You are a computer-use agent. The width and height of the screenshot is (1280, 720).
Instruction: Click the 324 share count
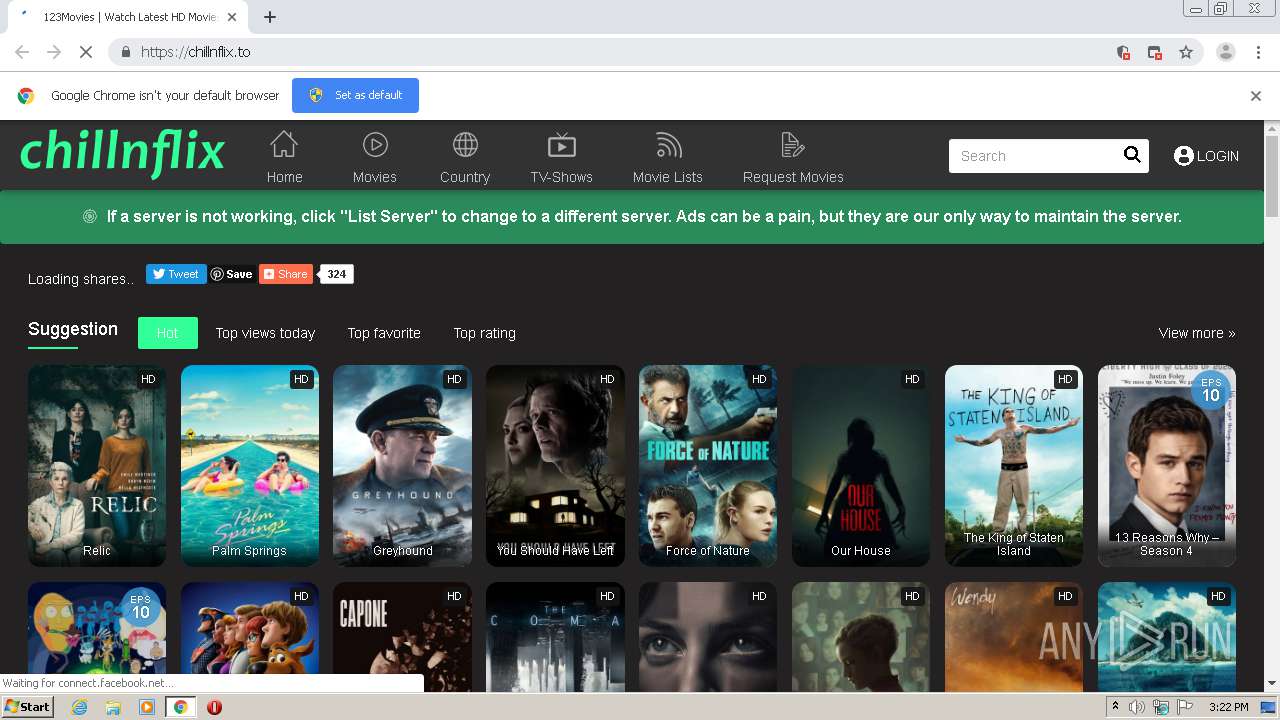click(336, 274)
